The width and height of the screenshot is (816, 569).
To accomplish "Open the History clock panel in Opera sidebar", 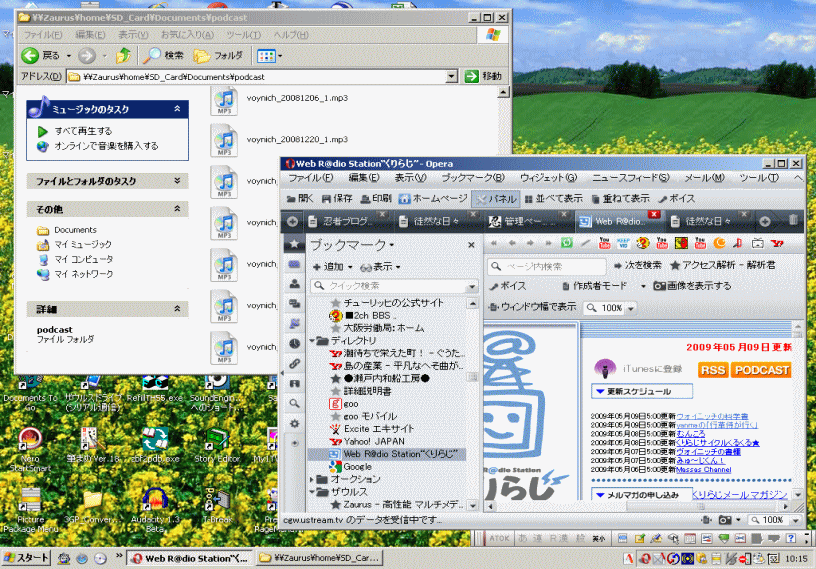I will 295,344.
